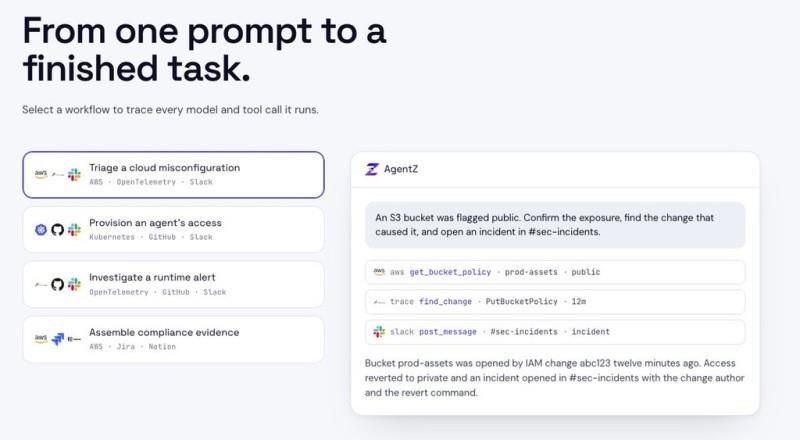Click the GitHub icon in the Investigate card
800x440 pixels.
tap(58, 284)
